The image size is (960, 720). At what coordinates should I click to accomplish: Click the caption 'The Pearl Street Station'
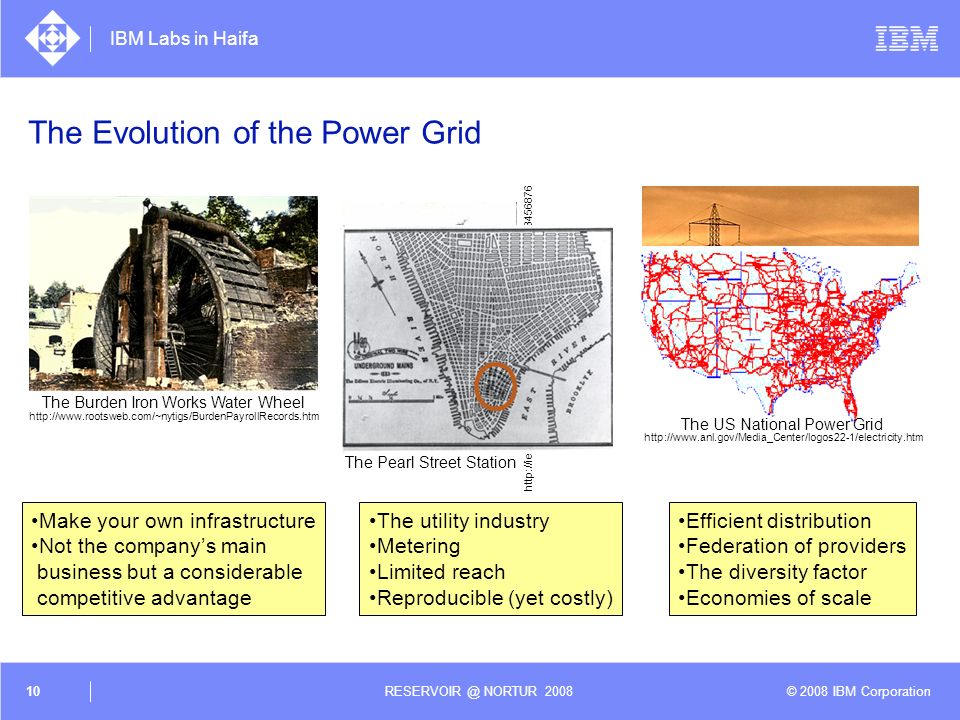[430, 462]
